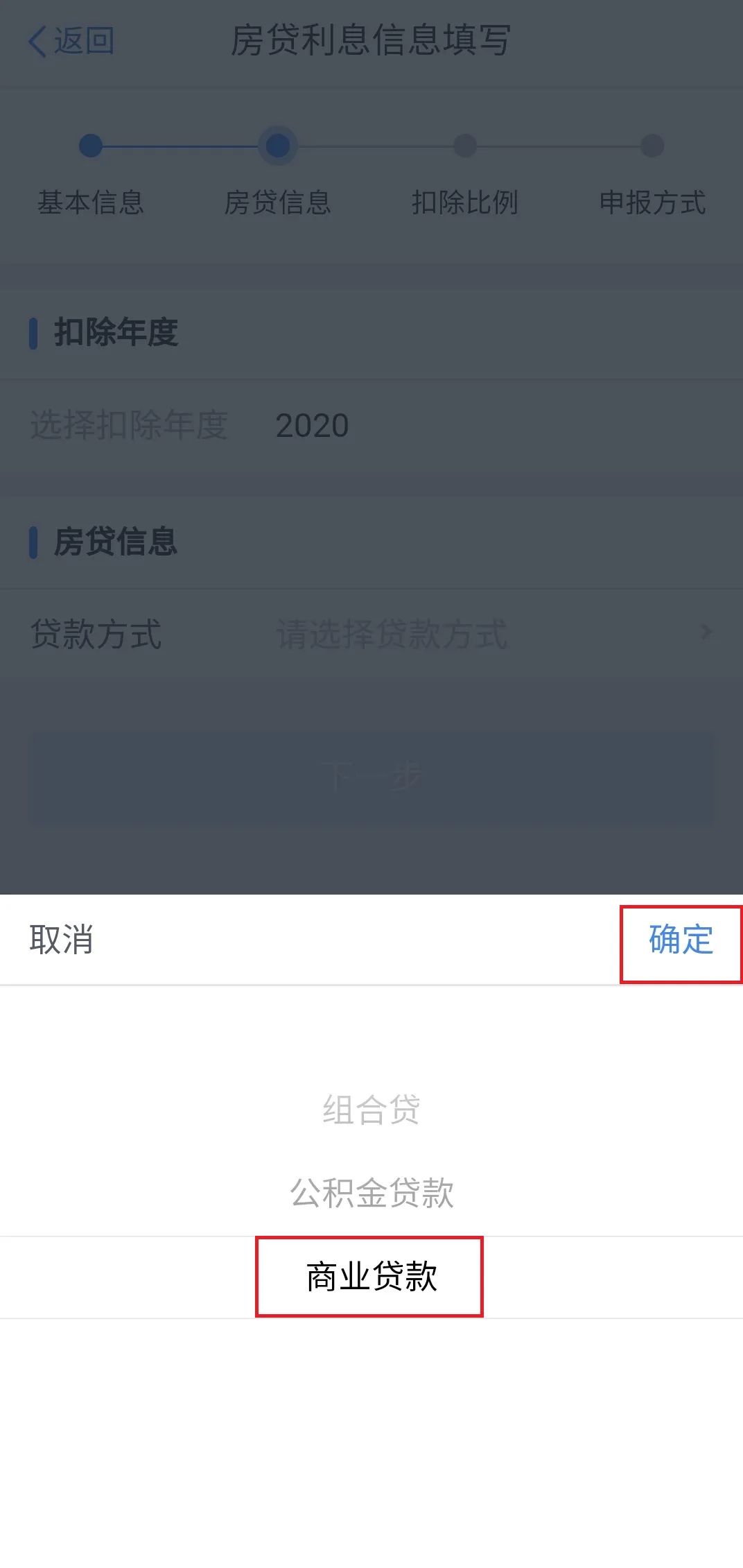Click the 房贷利息信息填写 page title

(371, 40)
